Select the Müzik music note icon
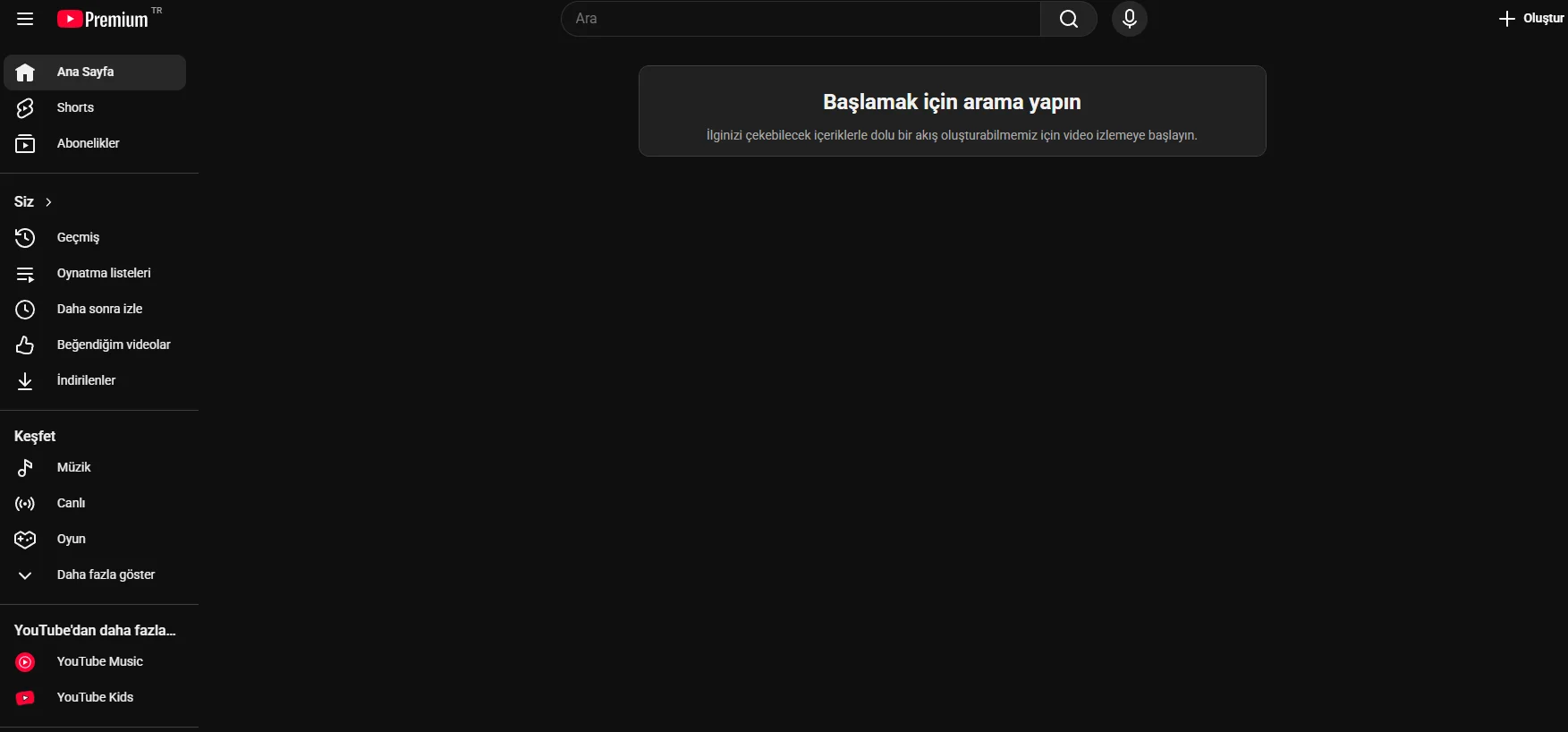The image size is (1568, 732). point(25,468)
